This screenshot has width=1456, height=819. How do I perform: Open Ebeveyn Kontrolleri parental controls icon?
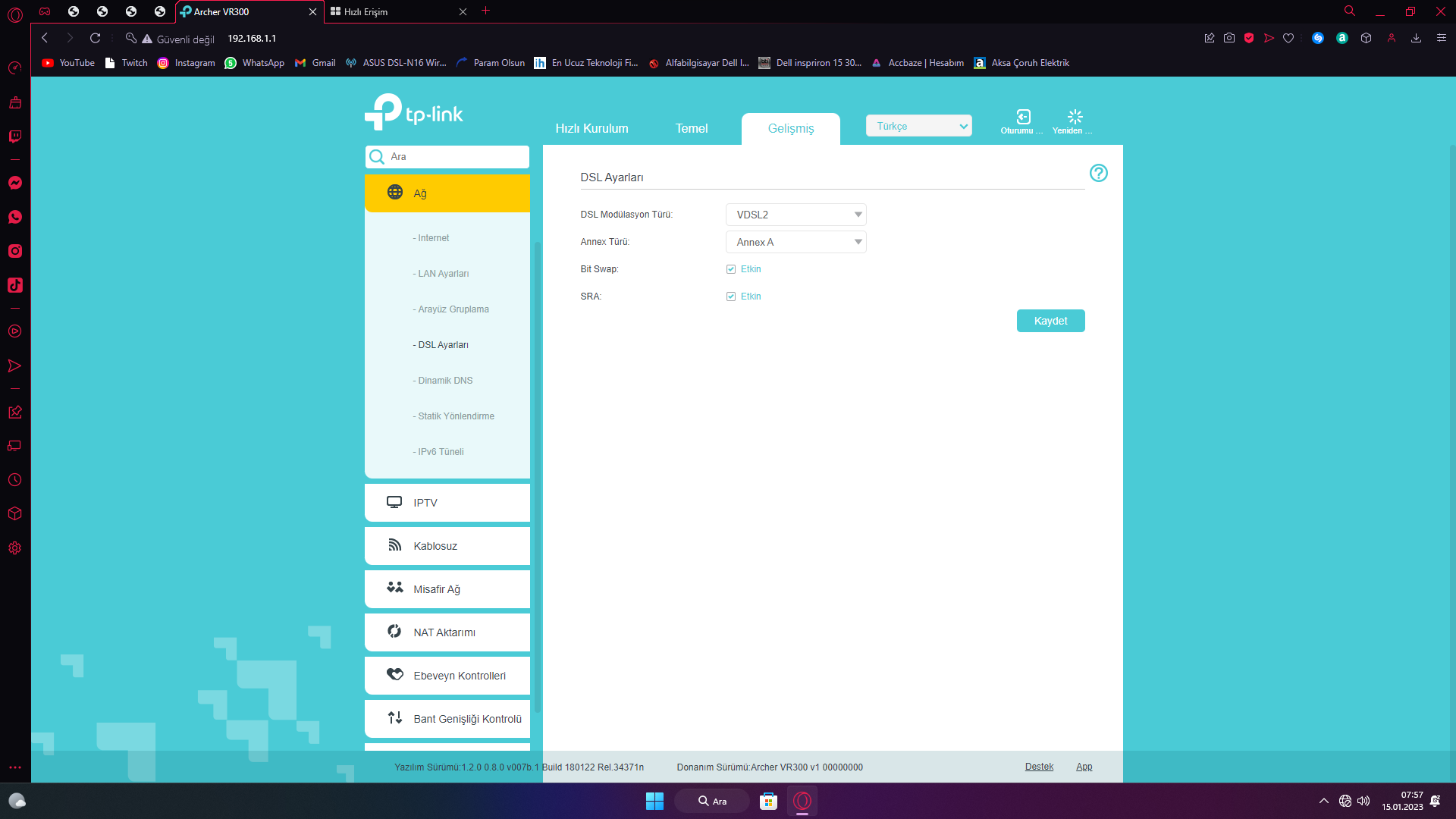click(x=394, y=674)
